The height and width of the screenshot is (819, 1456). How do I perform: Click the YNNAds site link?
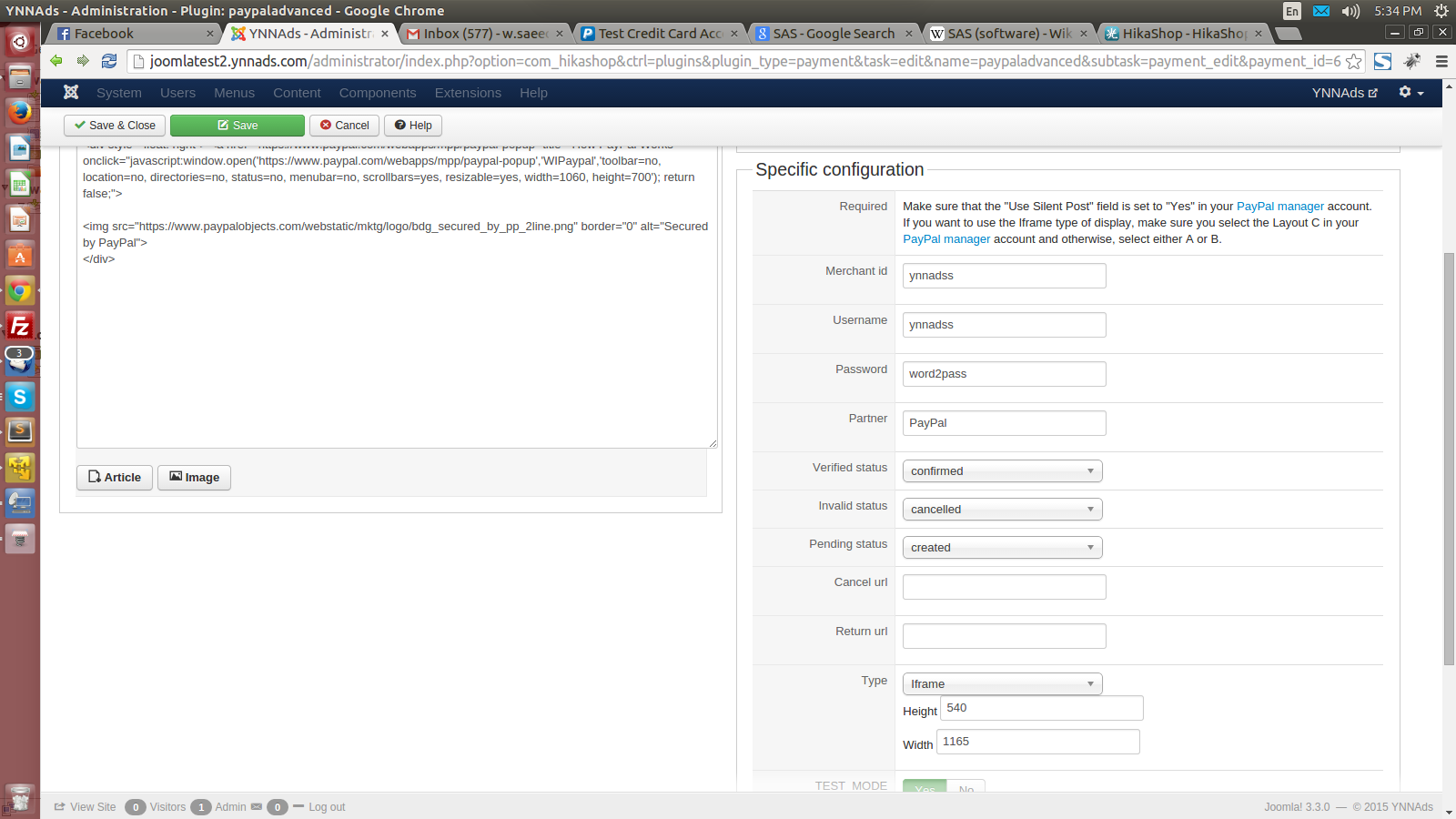(1344, 93)
